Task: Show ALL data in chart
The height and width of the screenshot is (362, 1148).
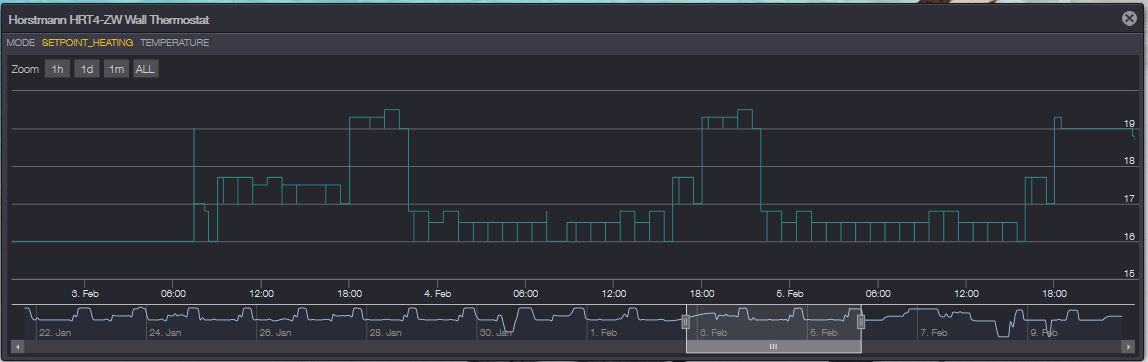Action: [x=145, y=70]
